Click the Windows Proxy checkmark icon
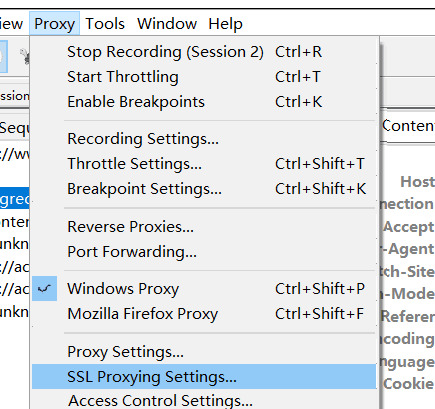Image resolution: width=435 pixels, height=409 pixels. tap(44, 289)
